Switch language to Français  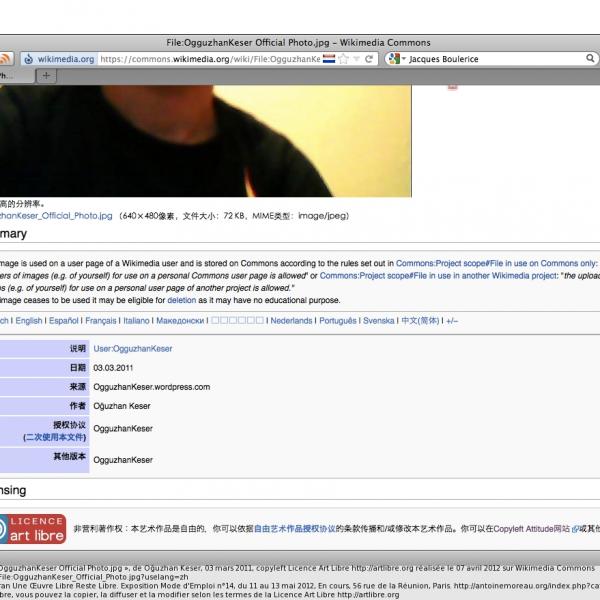click(x=101, y=321)
